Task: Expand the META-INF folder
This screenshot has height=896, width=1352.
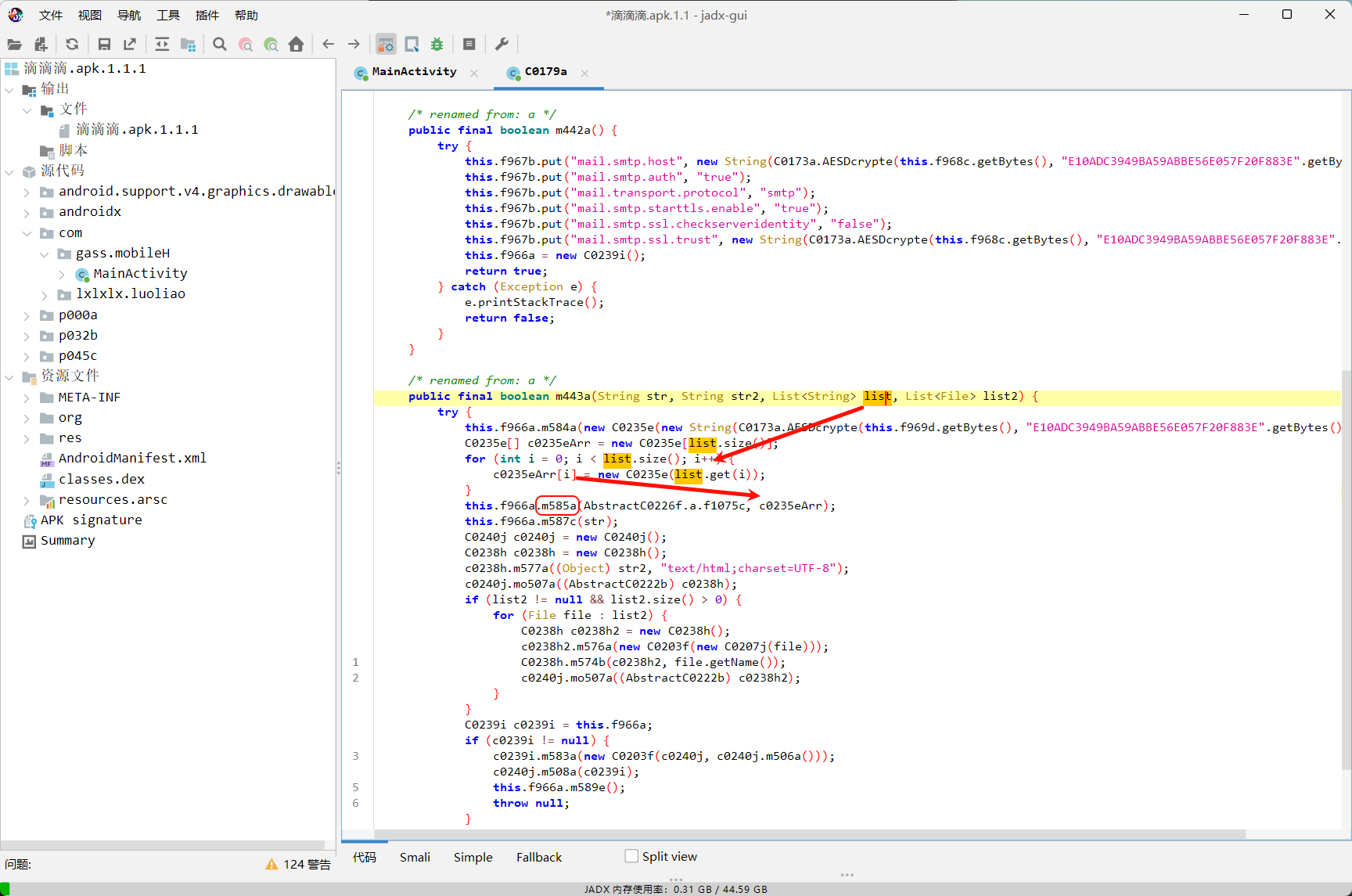Action: tap(27, 398)
